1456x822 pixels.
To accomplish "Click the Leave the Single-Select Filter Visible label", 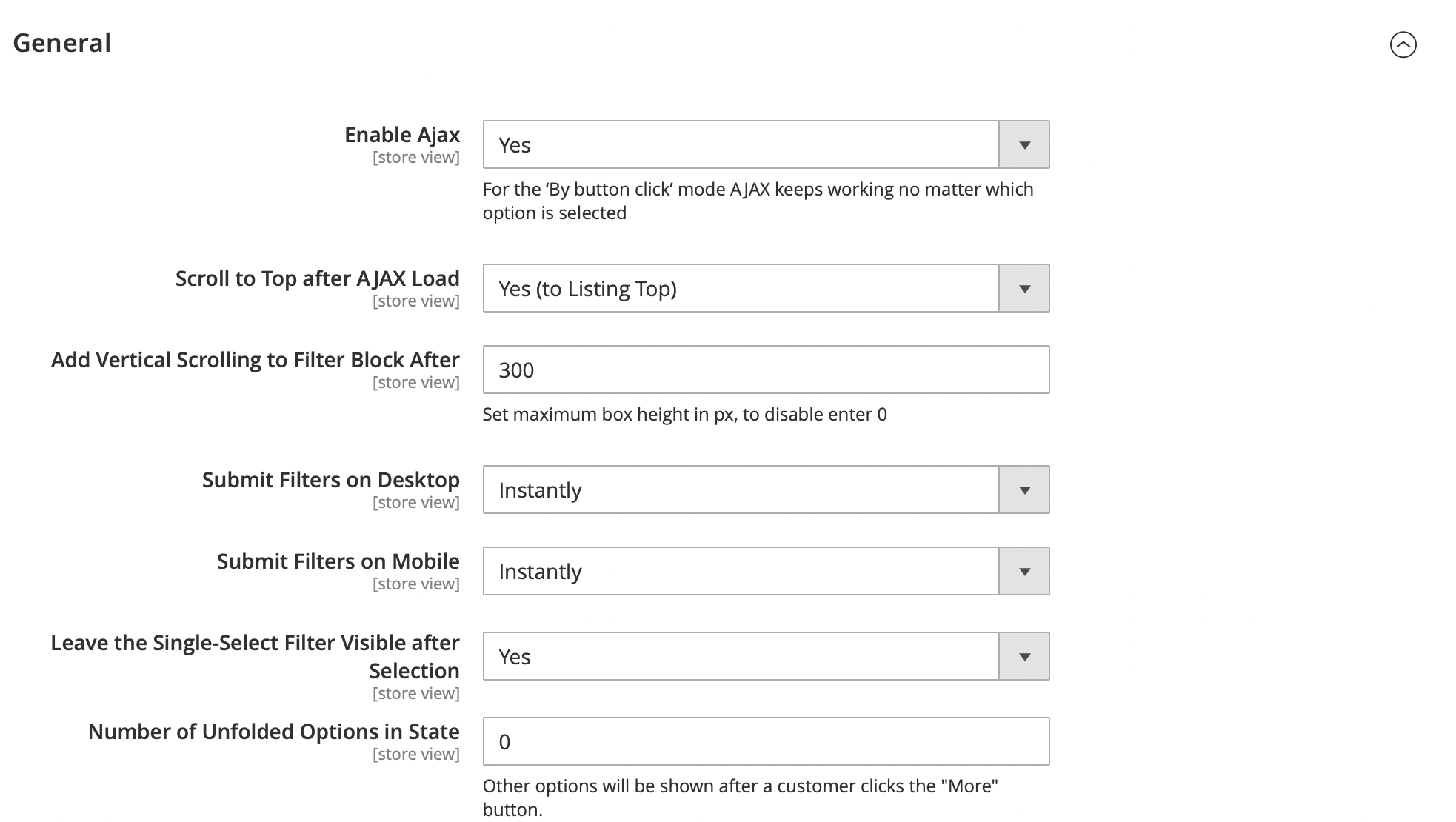I will pos(256,657).
